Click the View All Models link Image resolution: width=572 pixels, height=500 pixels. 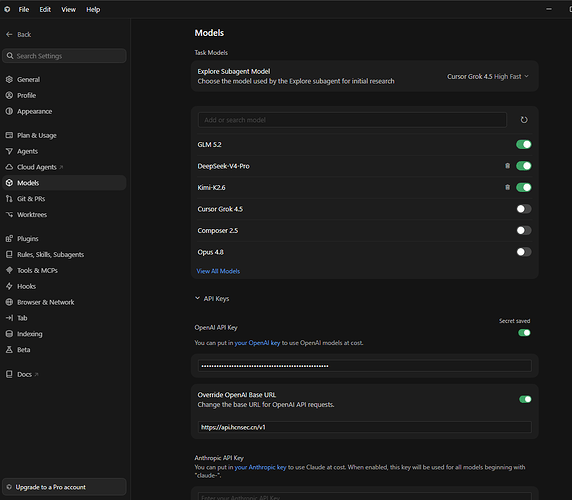218,271
